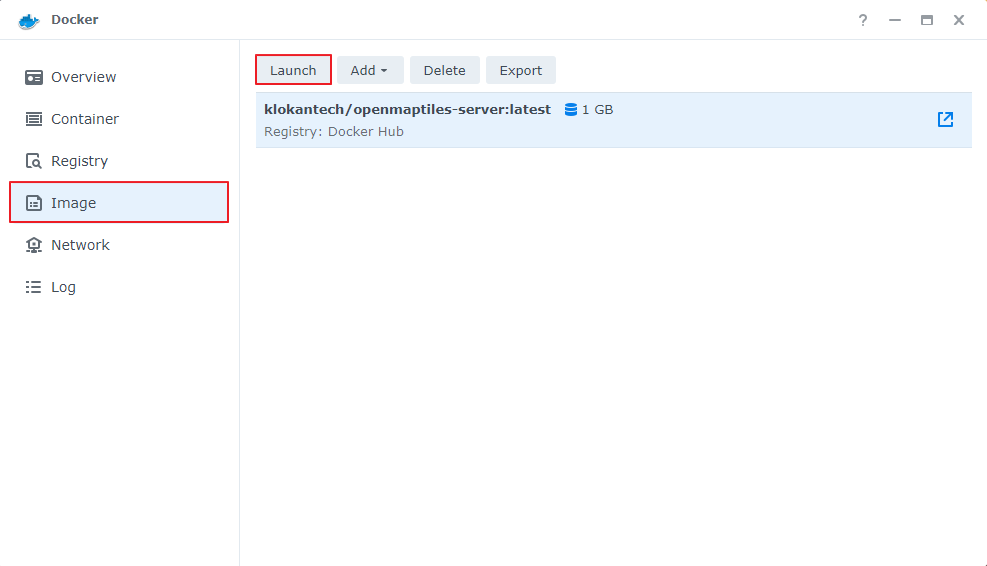Open the Log icon in sidebar
The height and width of the screenshot is (566, 987).
tap(34, 287)
